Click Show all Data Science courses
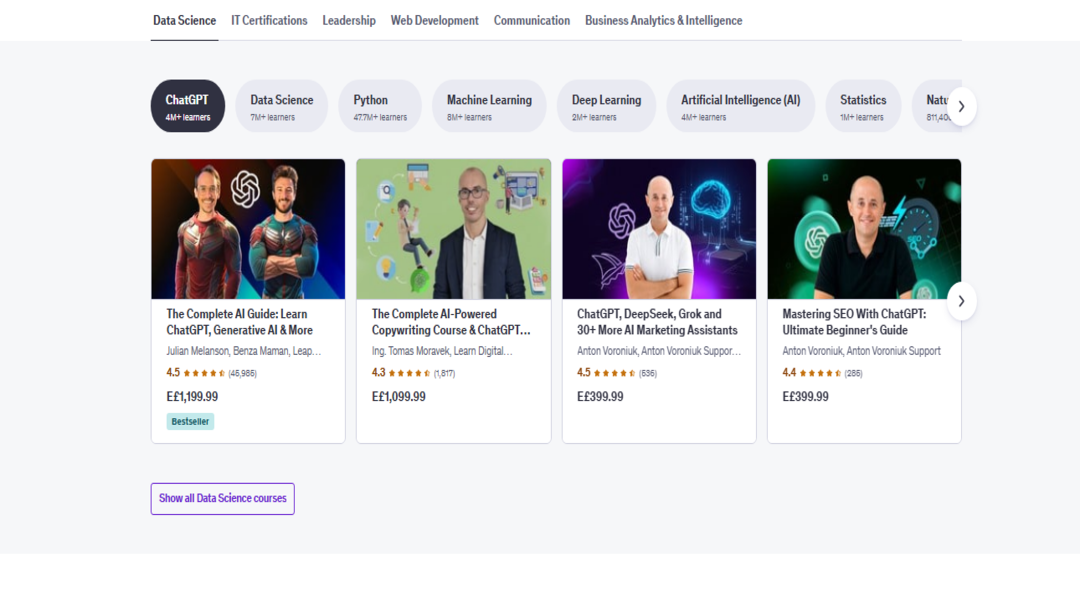 [222, 499]
